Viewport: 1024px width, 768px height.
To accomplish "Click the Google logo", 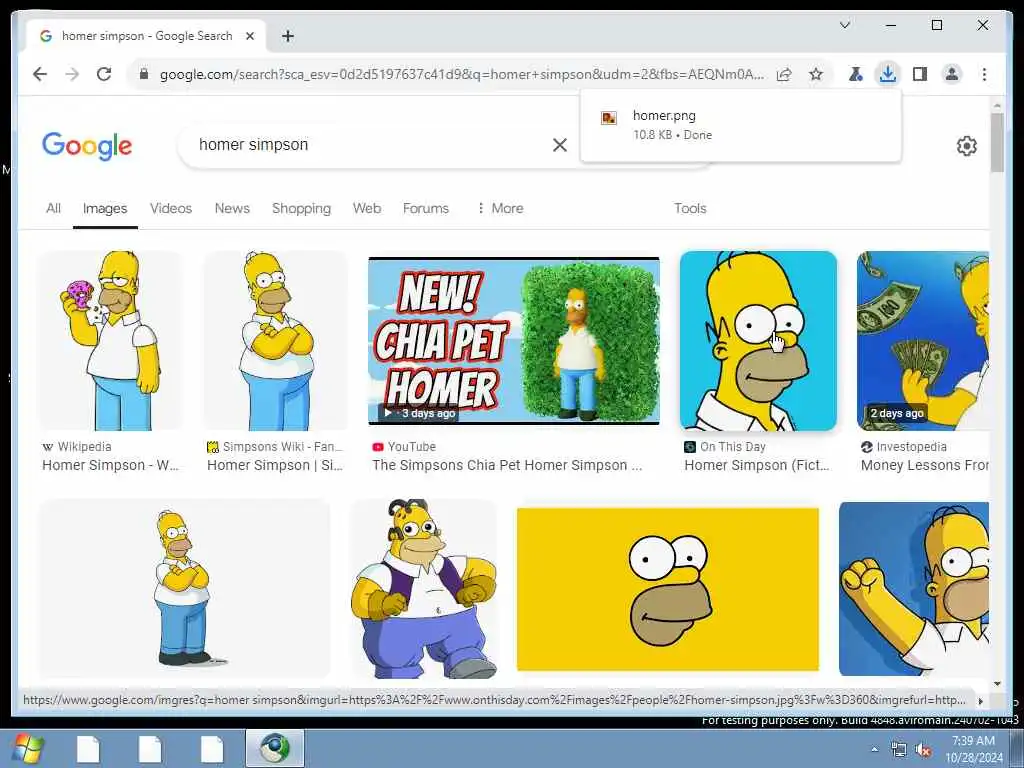I will [87, 146].
